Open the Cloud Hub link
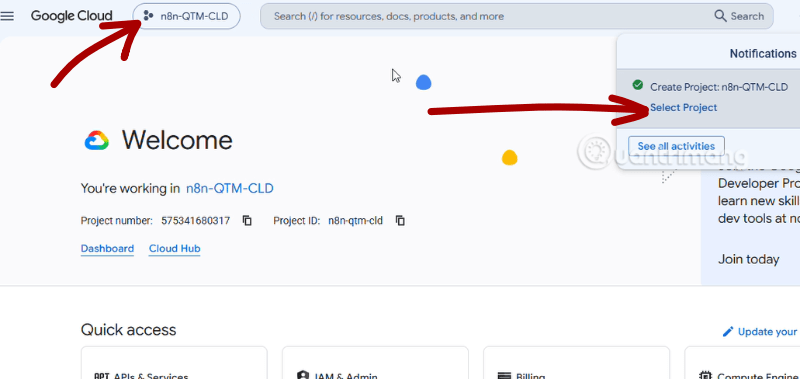800x379 pixels. tap(174, 249)
